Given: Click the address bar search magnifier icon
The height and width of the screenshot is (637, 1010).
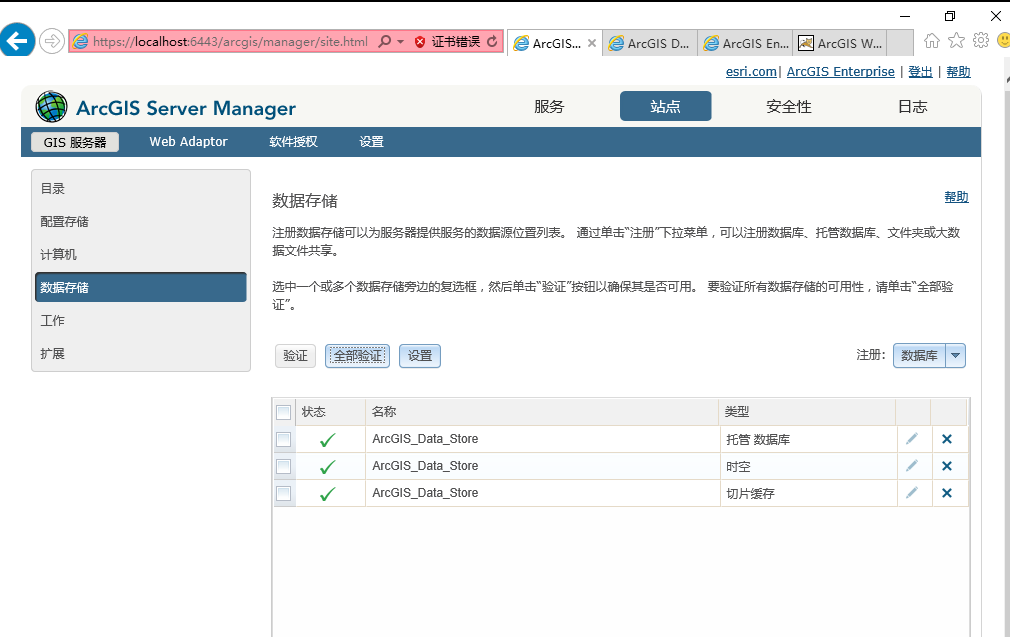Looking at the screenshot, I should click(385, 42).
